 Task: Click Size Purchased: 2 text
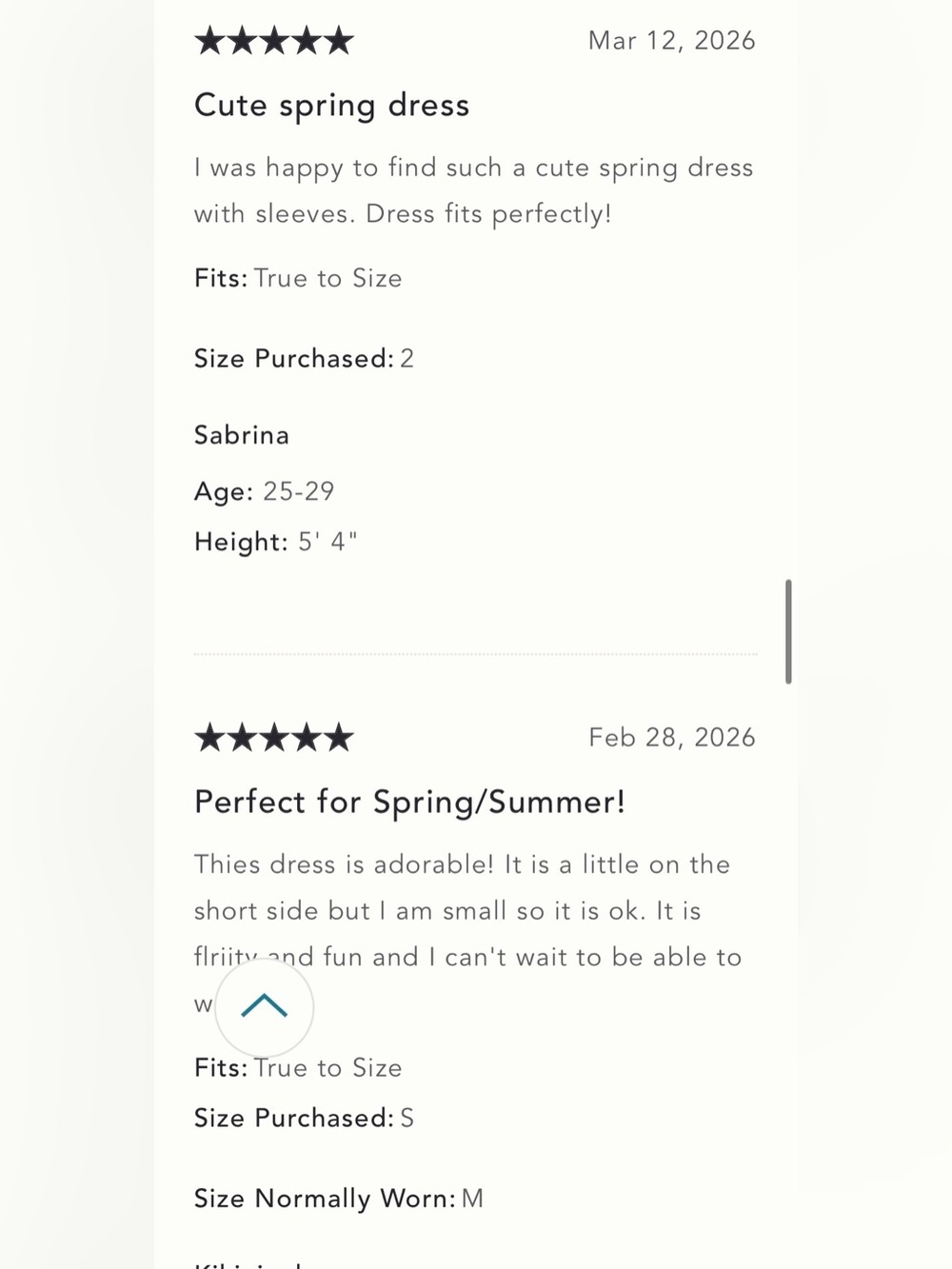[x=304, y=359]
